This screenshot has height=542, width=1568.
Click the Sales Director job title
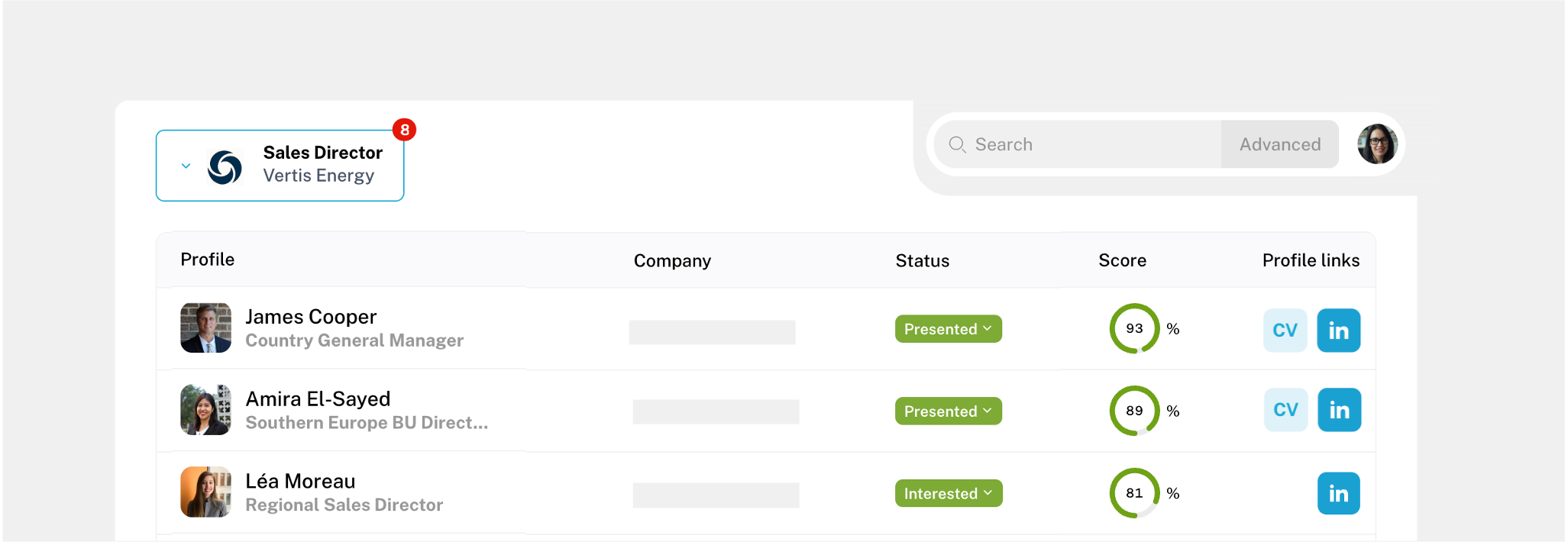point(323,153)
